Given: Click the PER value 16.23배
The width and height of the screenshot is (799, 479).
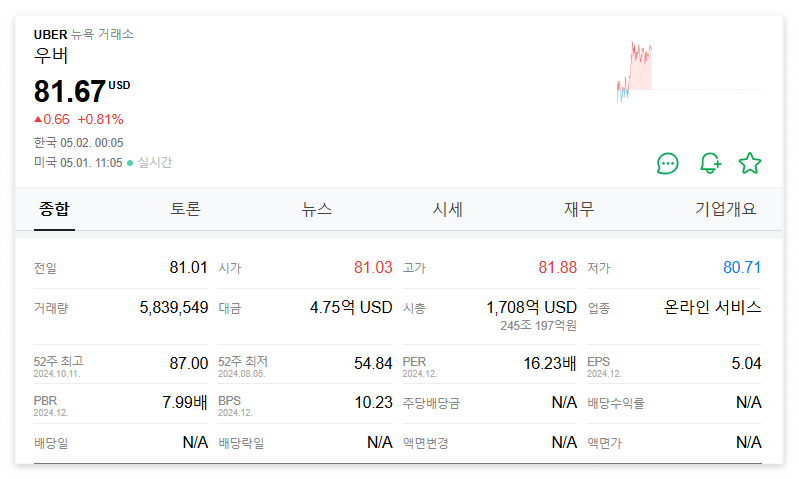Looking at the screenshot, I should [x=550, y=363].
